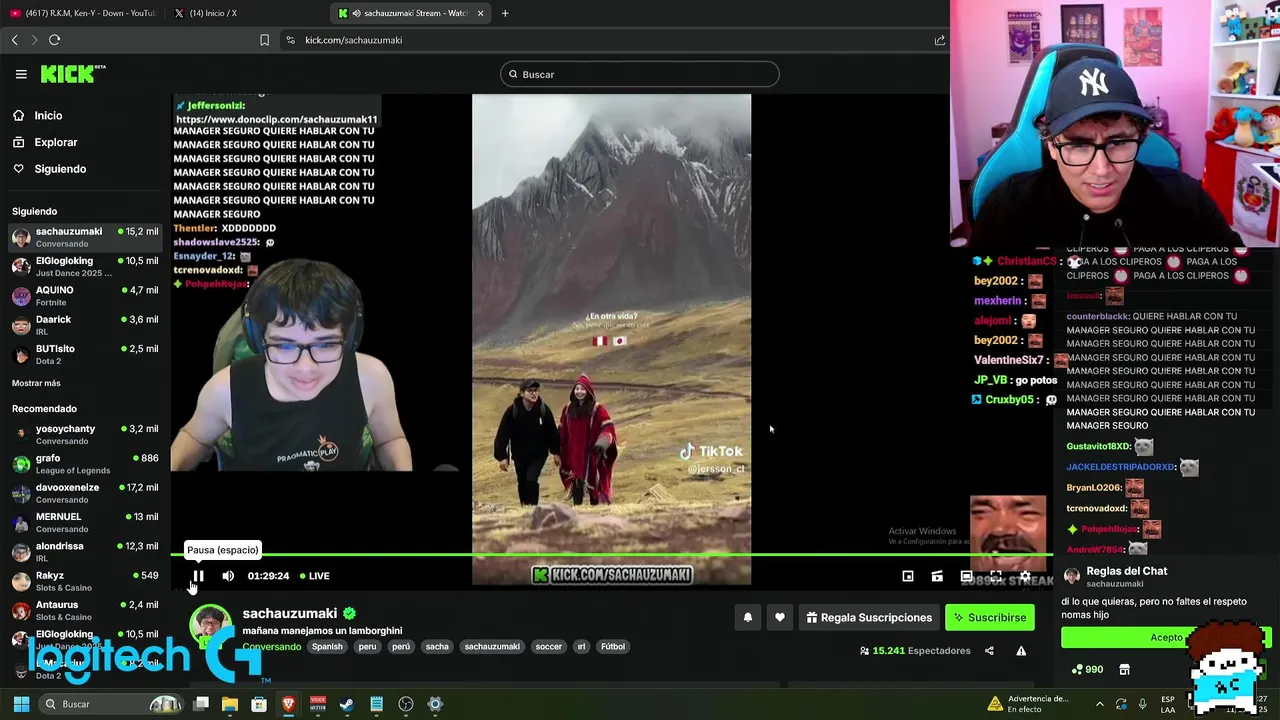This screenshot has height=720, width=1280.
Task: Bookmark this page icon in address bar
Action: click(x=264, y=40)
